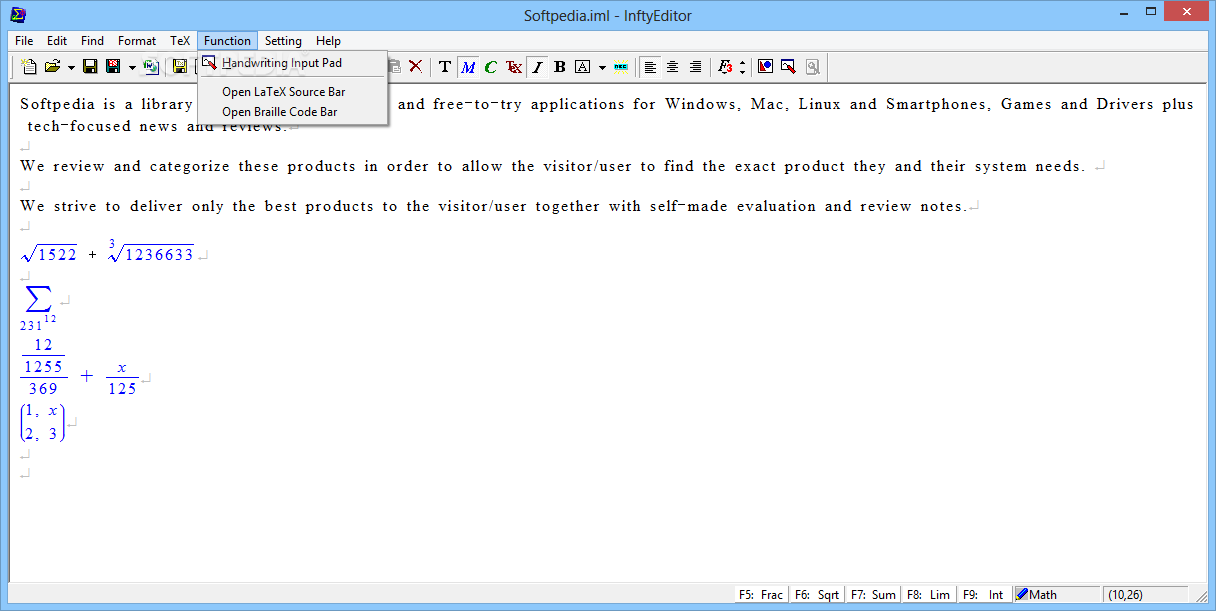
Task: Click the matrix with 1, x, 2, 3
Action: coord(43,423)
